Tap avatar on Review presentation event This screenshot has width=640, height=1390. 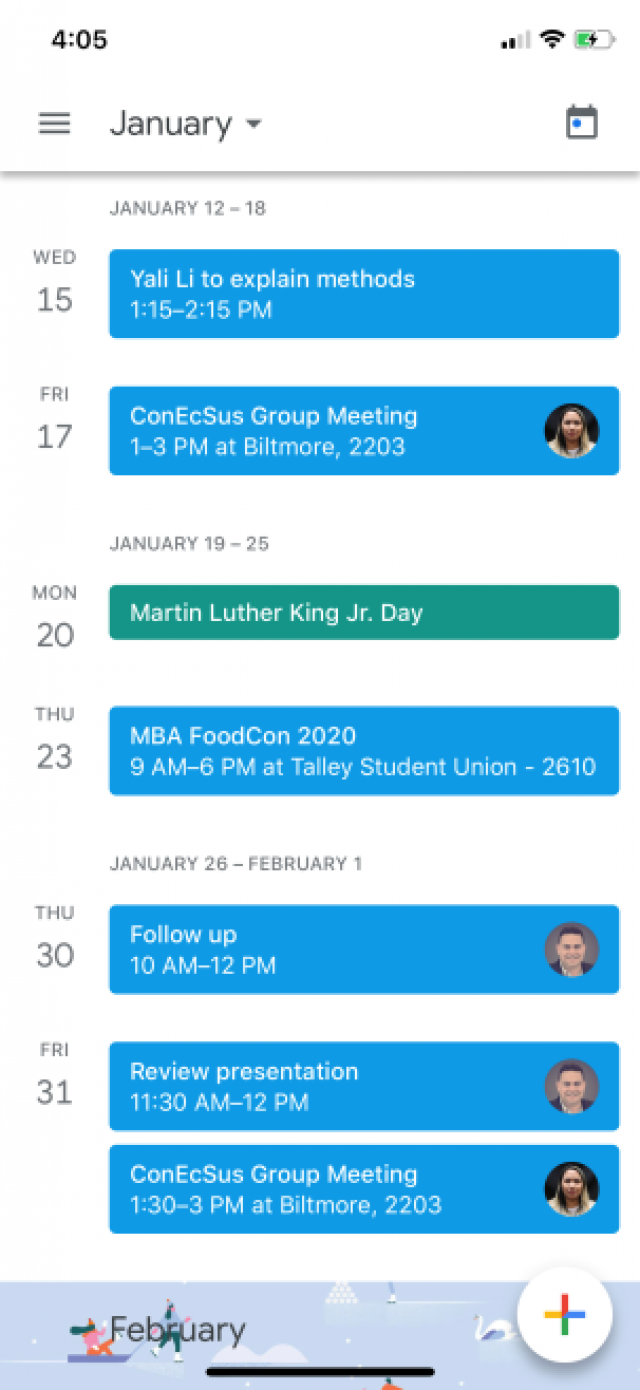[572, 1086]
